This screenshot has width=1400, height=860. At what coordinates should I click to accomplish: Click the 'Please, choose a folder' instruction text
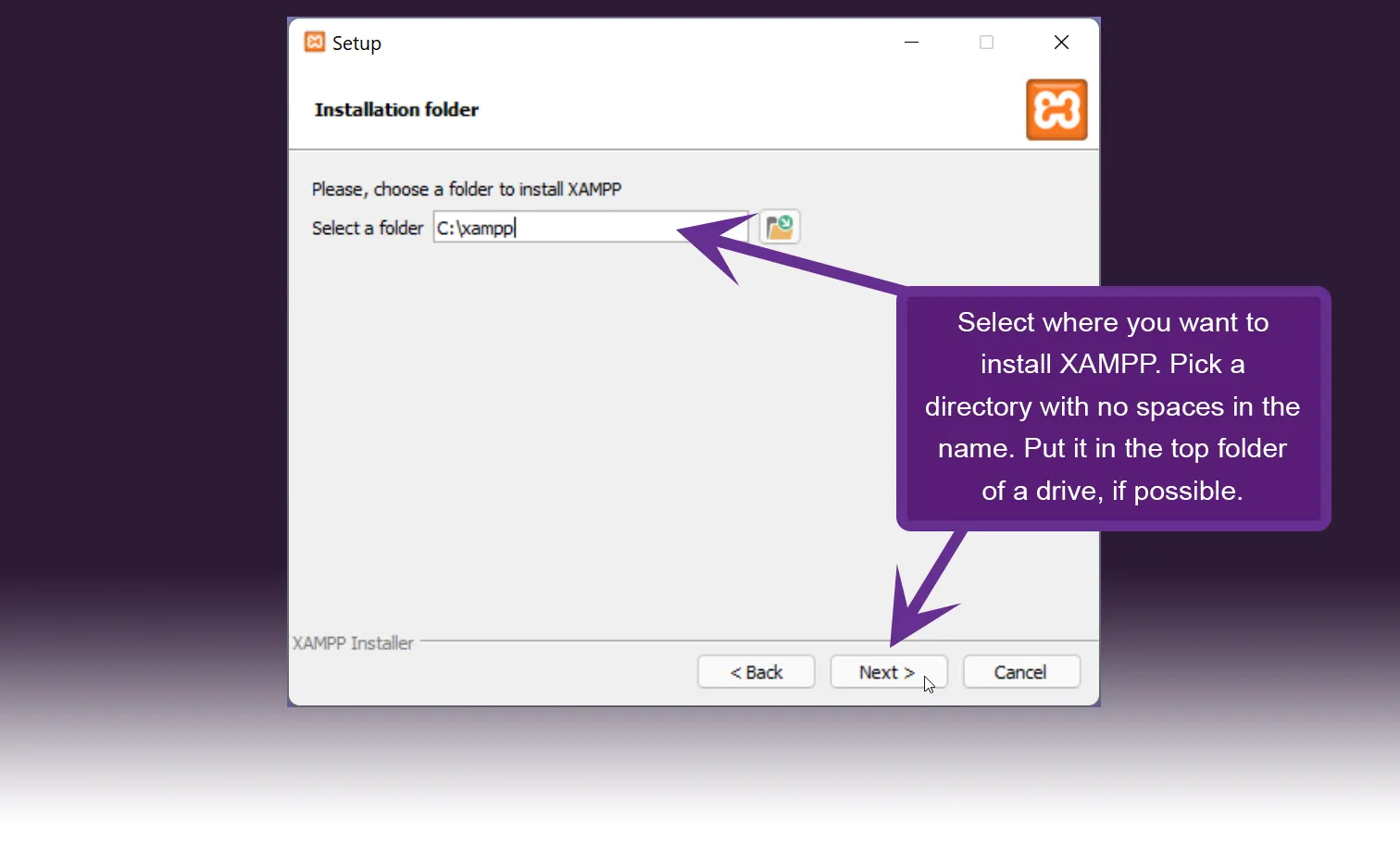click(466, 190)
